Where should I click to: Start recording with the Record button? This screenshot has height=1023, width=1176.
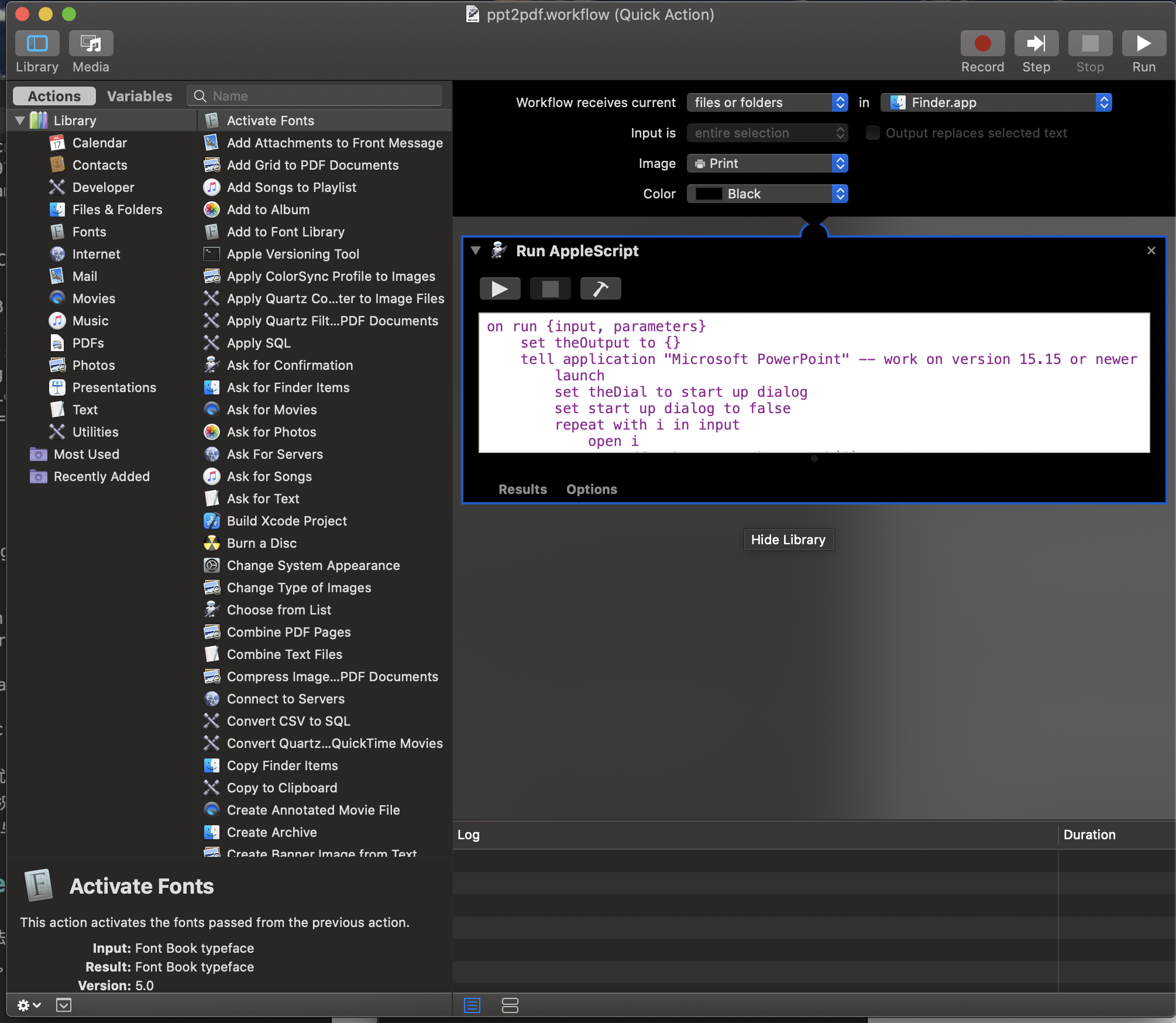(982, 43)
